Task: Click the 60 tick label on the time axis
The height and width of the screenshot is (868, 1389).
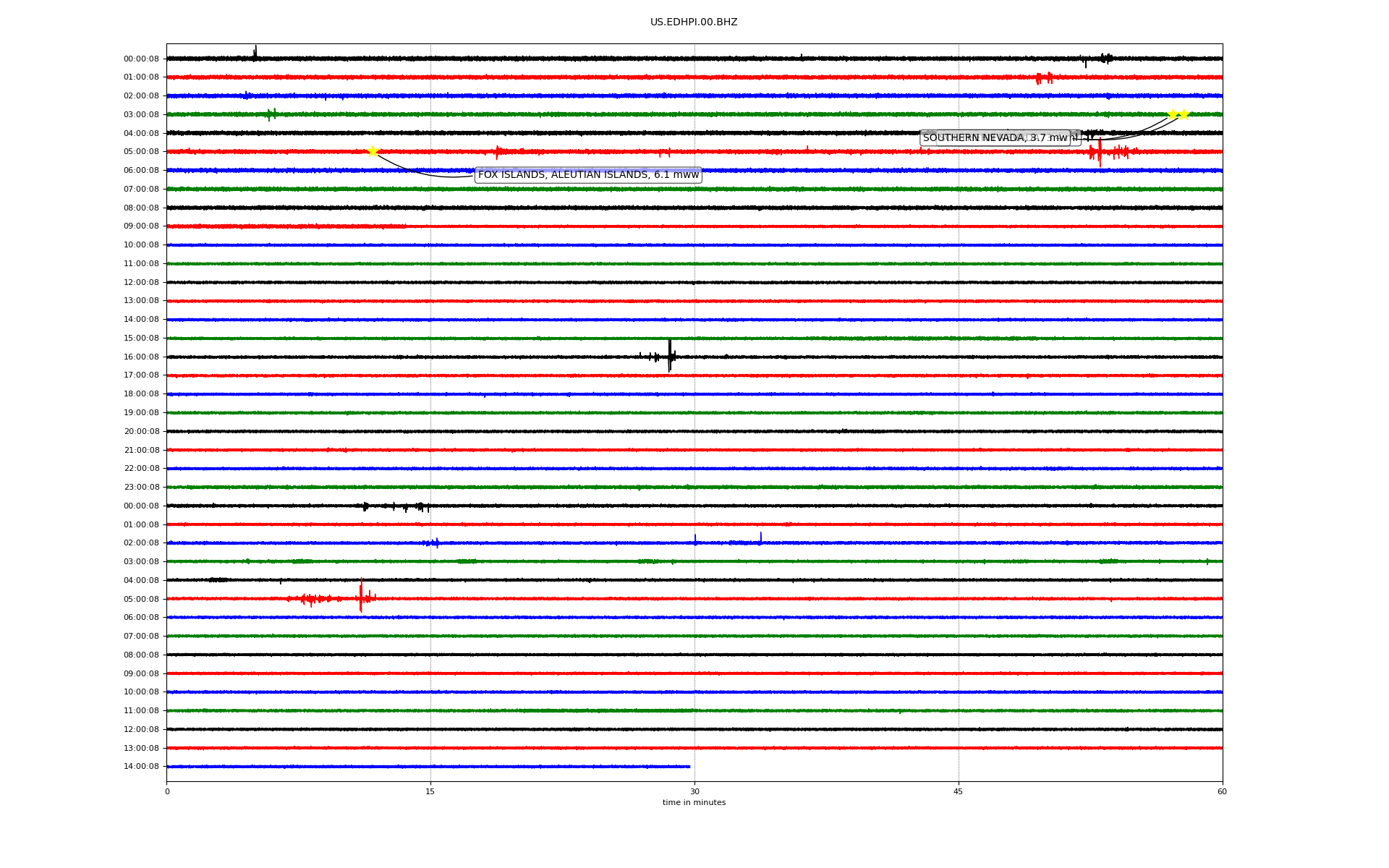Action: [1222, 791]
